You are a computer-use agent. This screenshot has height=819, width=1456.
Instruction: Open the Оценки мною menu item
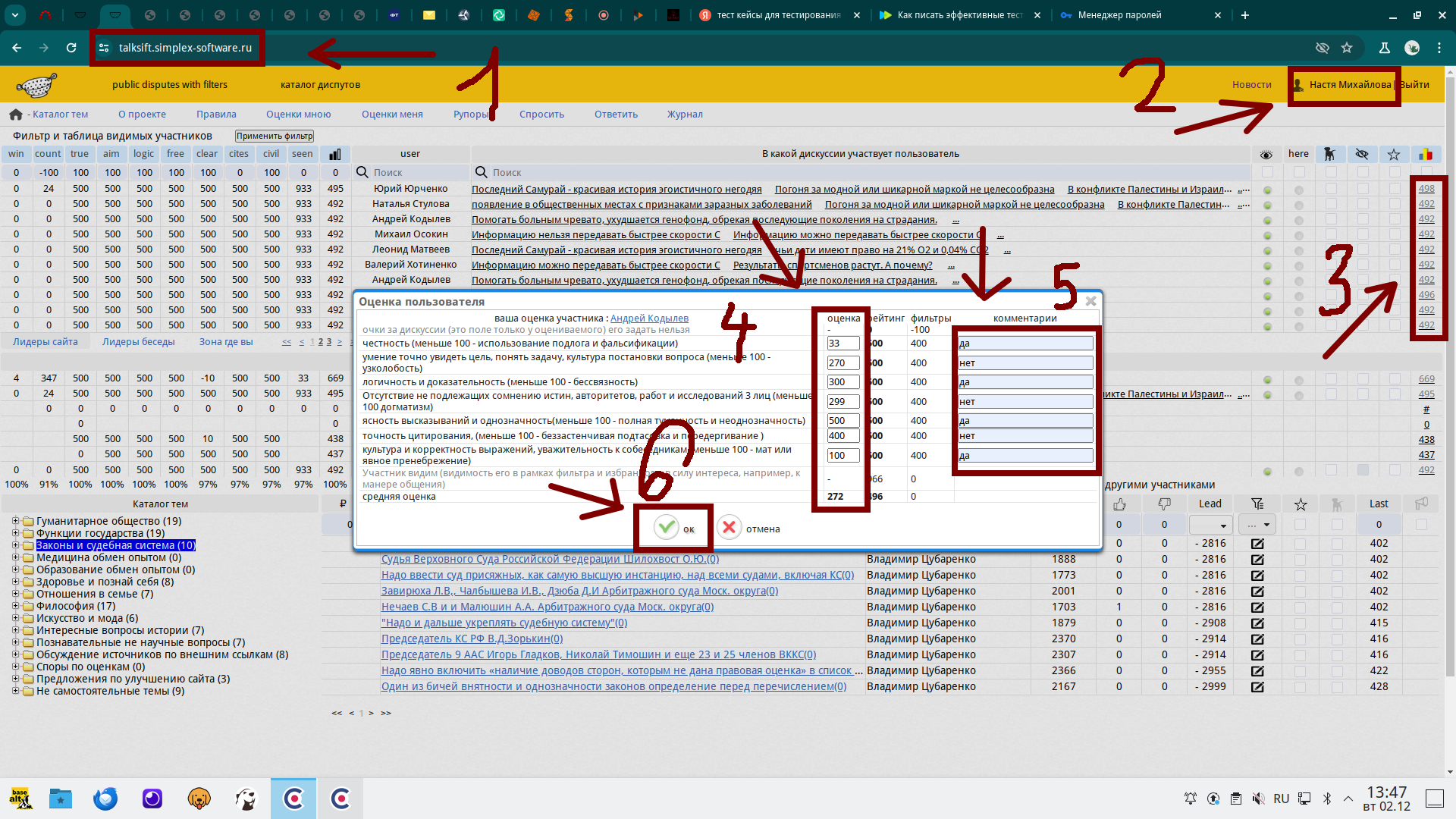[x=298, y=115]
